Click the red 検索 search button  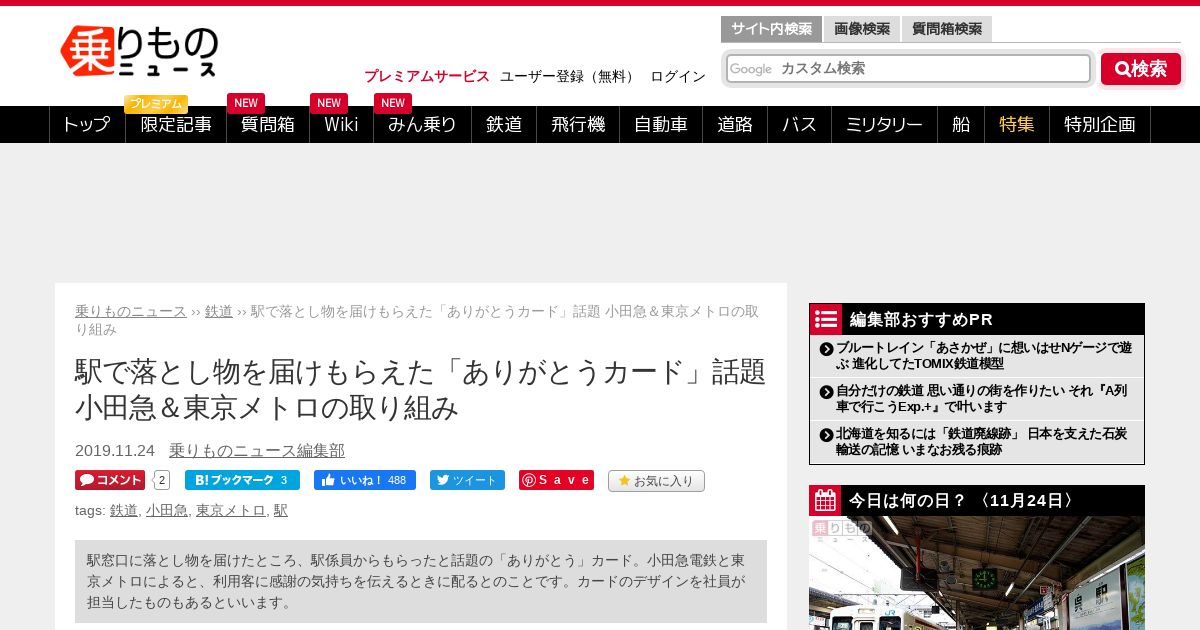pos(1141,69)
